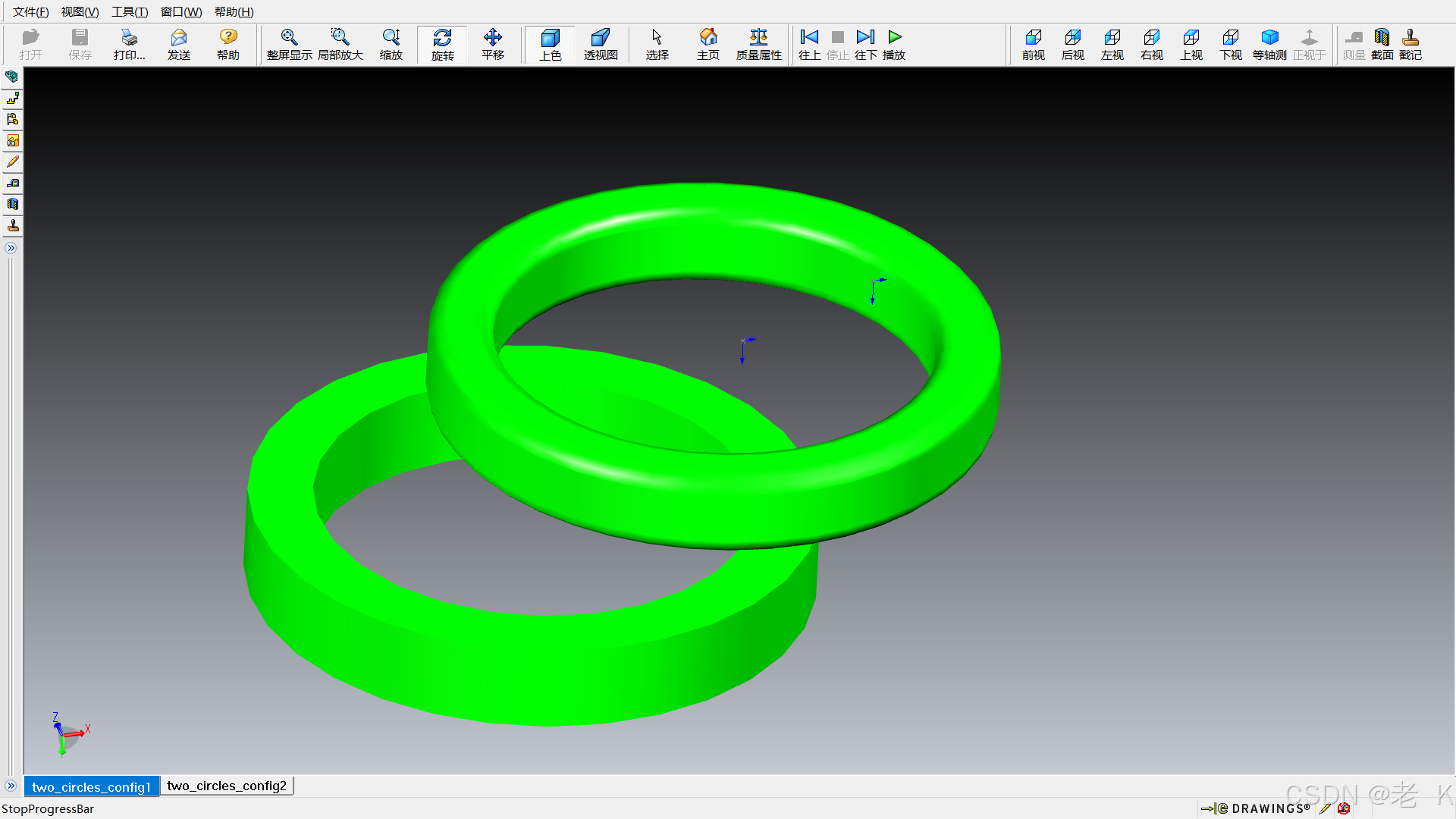Select the 旋转 rotate tool
Screen dimensions: 1456x819
[x=442, y=44]
